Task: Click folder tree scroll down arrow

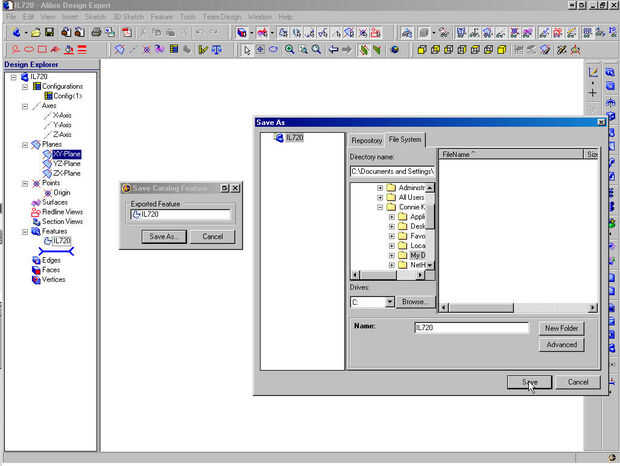Action: [x=430, y=265]
